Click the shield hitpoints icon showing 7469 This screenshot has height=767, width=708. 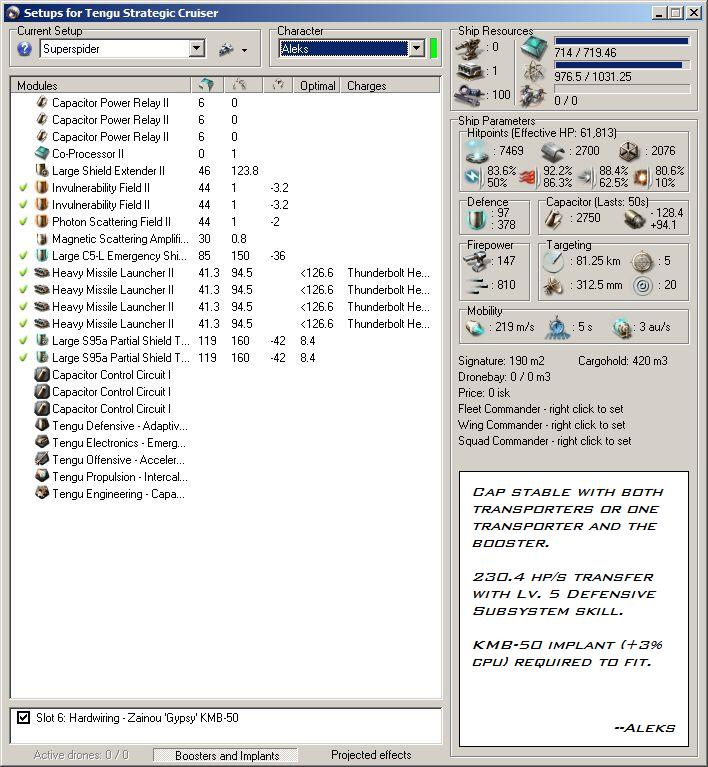coord(476,151)
